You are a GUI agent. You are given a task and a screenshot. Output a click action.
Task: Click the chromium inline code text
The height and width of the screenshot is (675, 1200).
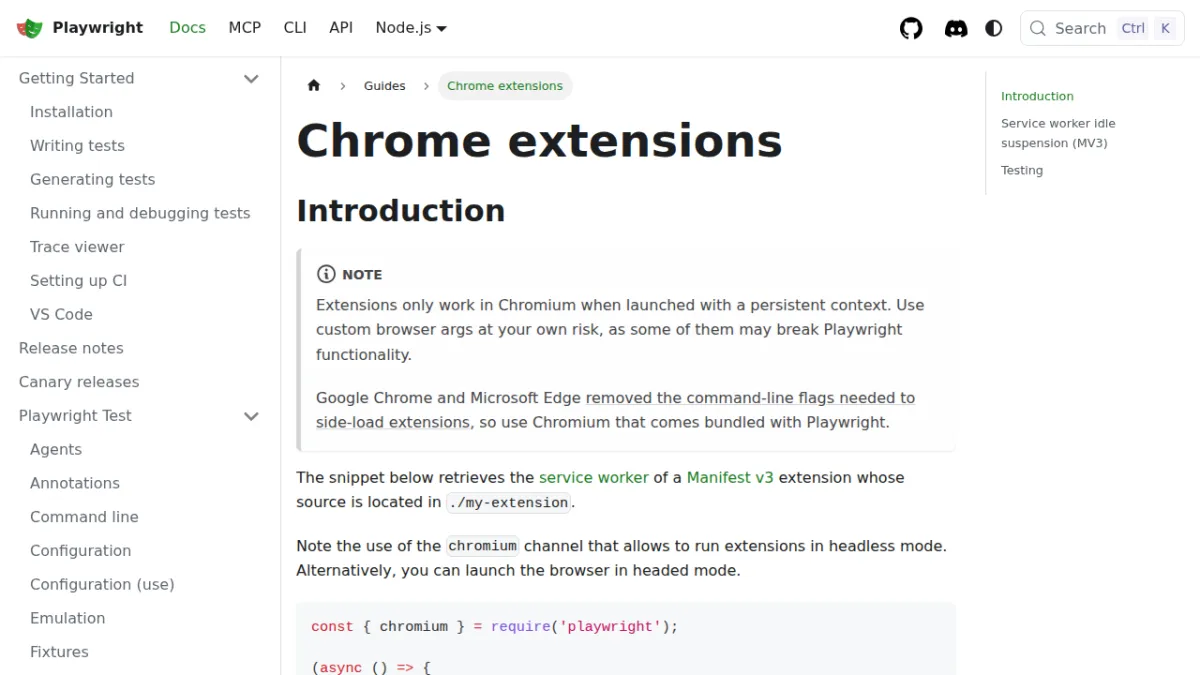click(482, 546)
